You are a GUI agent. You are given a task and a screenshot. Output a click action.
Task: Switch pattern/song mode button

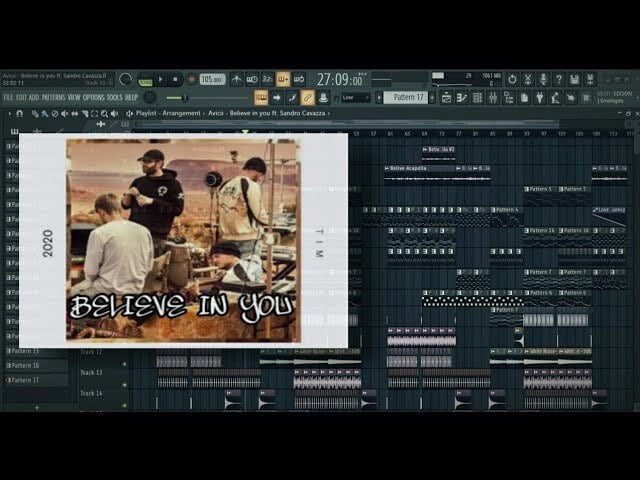click(145, 80)
